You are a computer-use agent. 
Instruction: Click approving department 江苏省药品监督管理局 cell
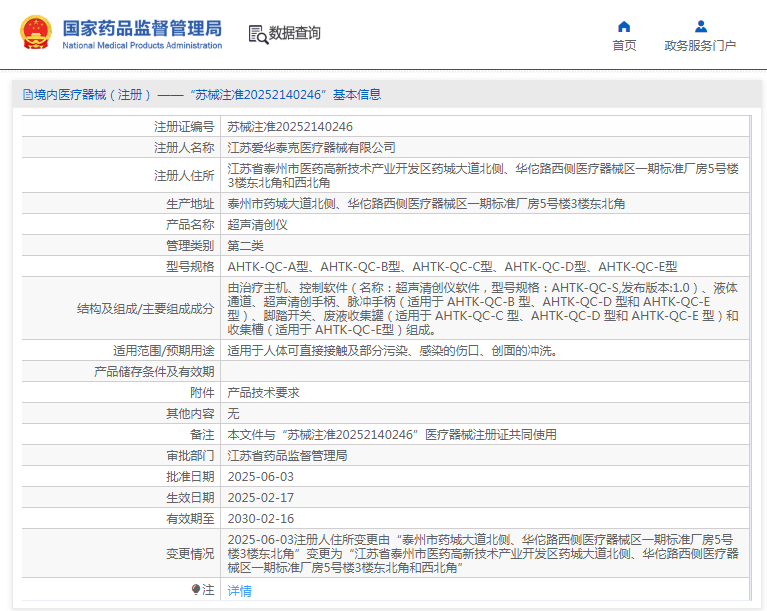coord(287,456)
